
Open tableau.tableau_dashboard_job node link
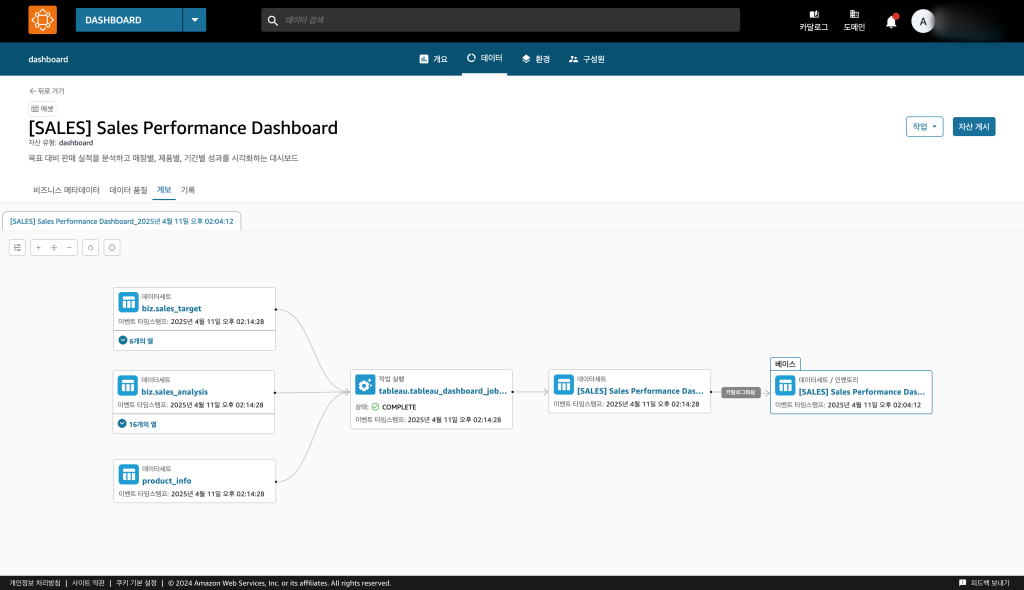[x=443, y=391]
